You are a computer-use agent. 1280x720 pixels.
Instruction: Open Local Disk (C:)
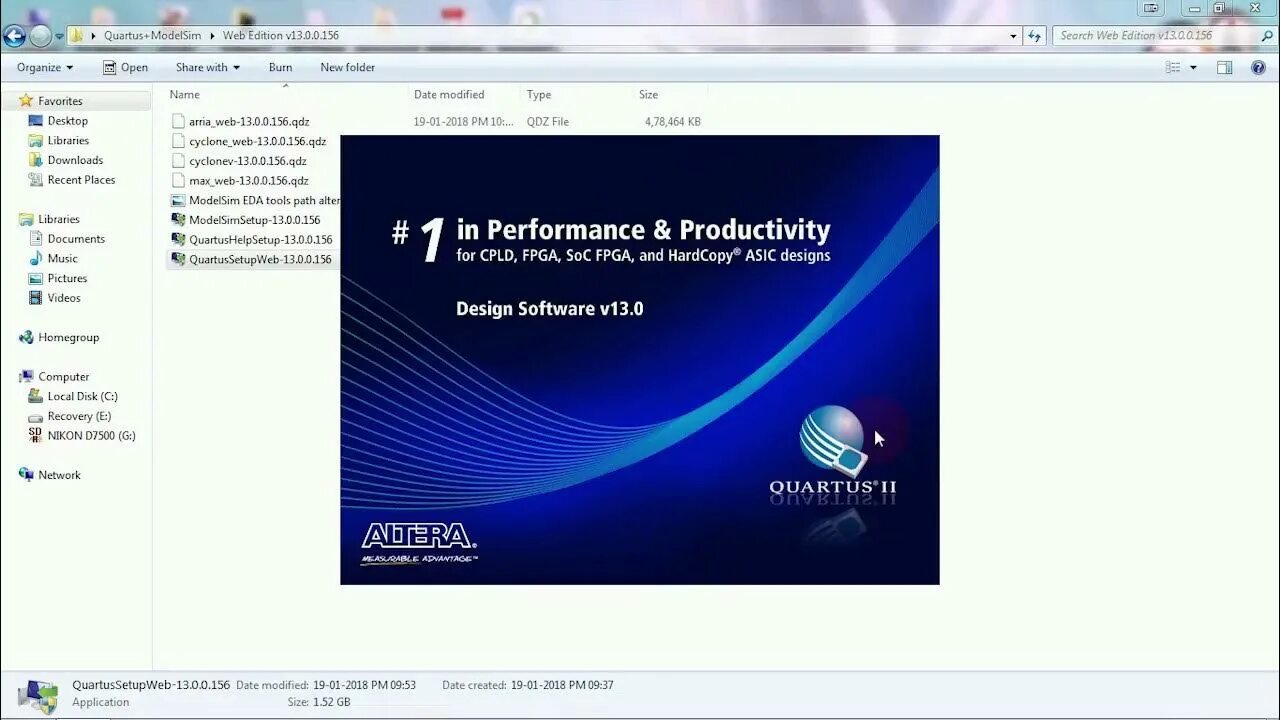pos(82,397)
